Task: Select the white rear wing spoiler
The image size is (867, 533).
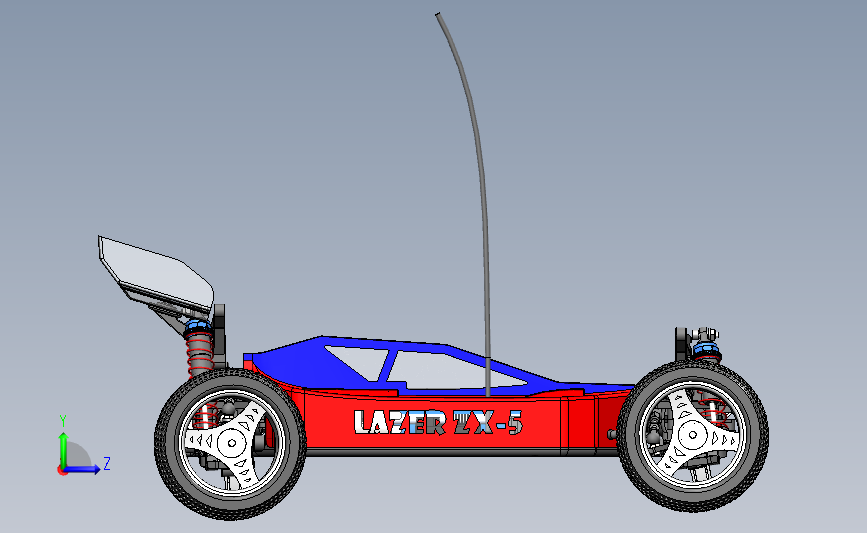Action: 156,273
